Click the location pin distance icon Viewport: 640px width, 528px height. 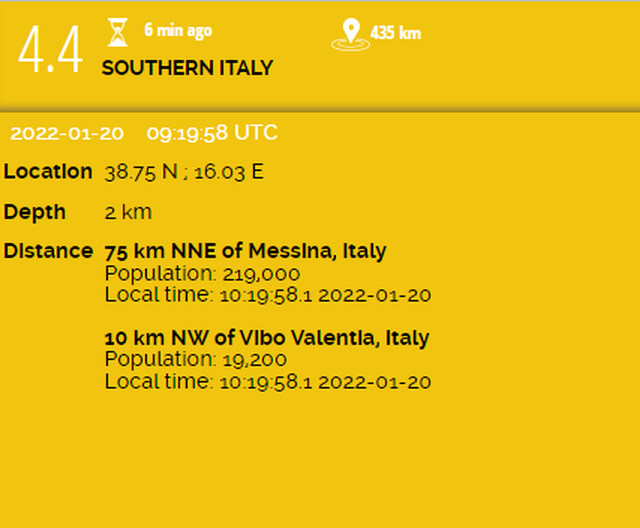pyautogui.click(x=348, y=33)
